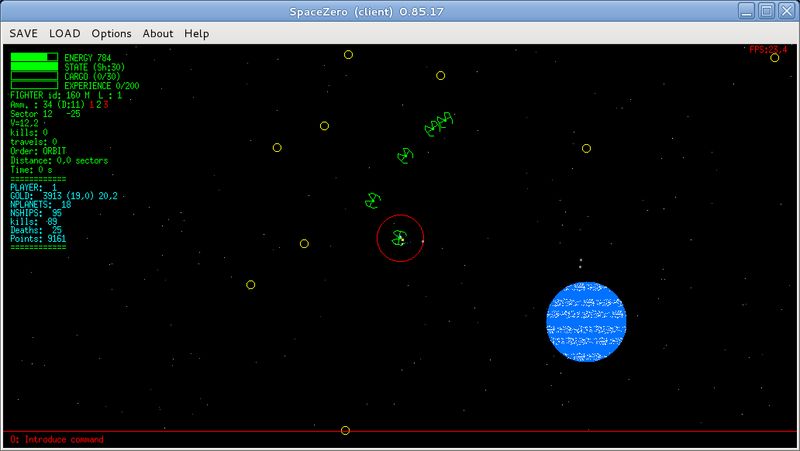Click the 'CARGO (0/30)' readout
Image resolution: width=800 pixels, height=451 pixels.
pos(92,77)
